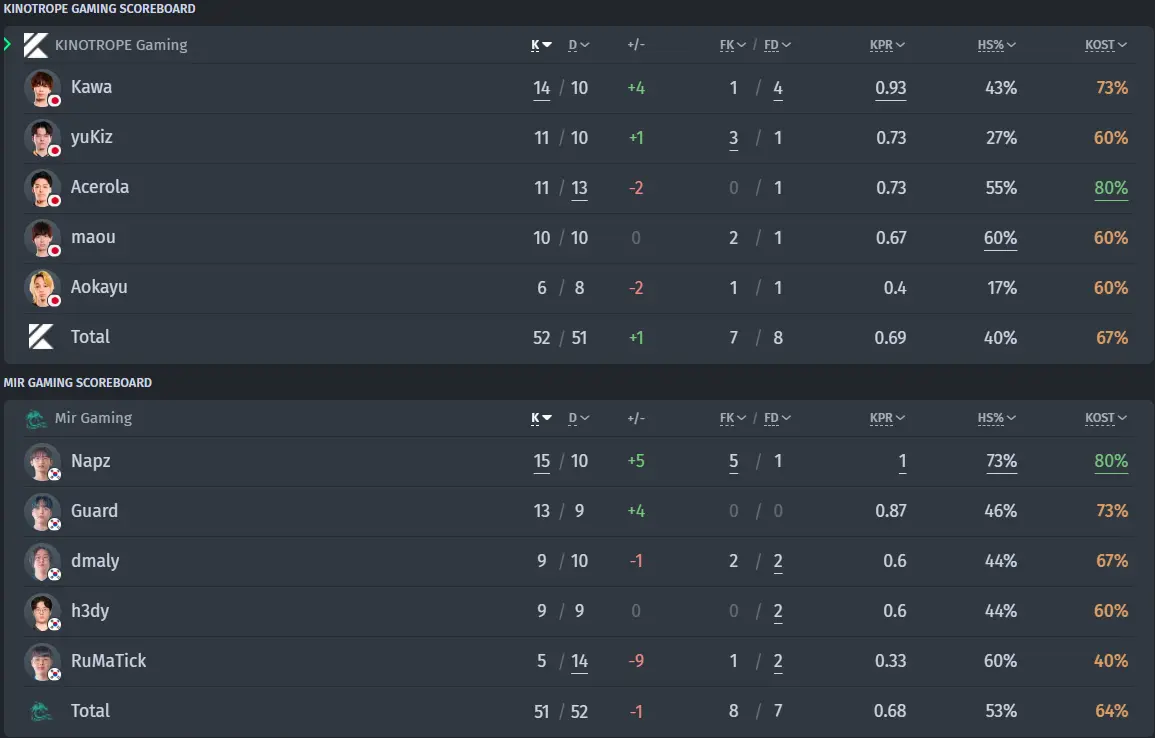Image resolution: width=1155 pixels, height=738 pixels.
Task: Click the KINOTROPE logo in Total row
Action: pos(41,337)
